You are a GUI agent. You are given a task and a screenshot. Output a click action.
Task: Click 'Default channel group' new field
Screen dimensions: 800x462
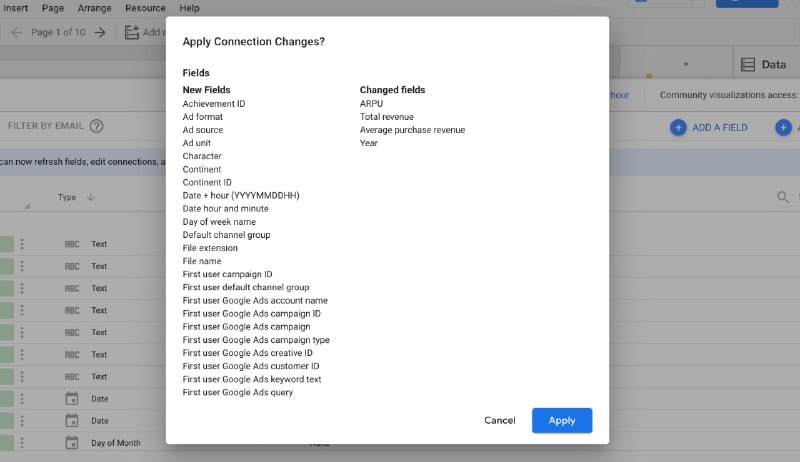click(226, 235)
